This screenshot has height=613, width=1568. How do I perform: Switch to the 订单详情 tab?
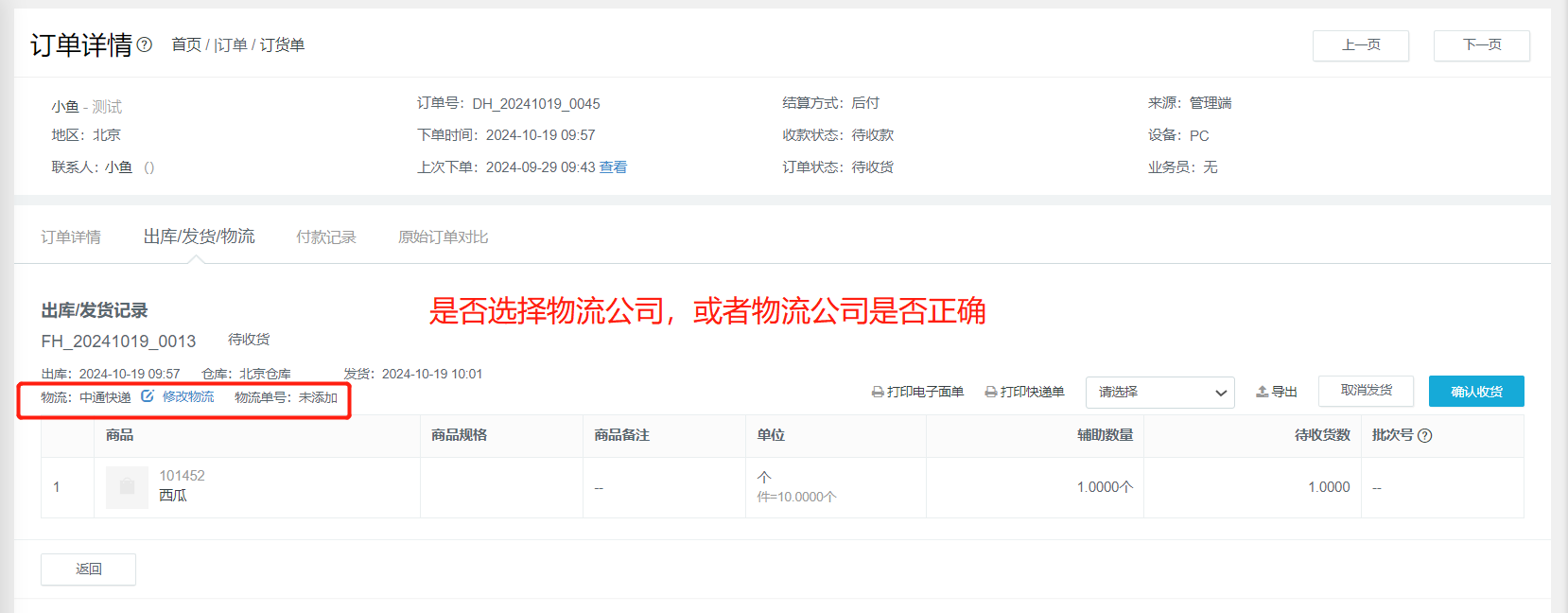(x=71, y=236)
